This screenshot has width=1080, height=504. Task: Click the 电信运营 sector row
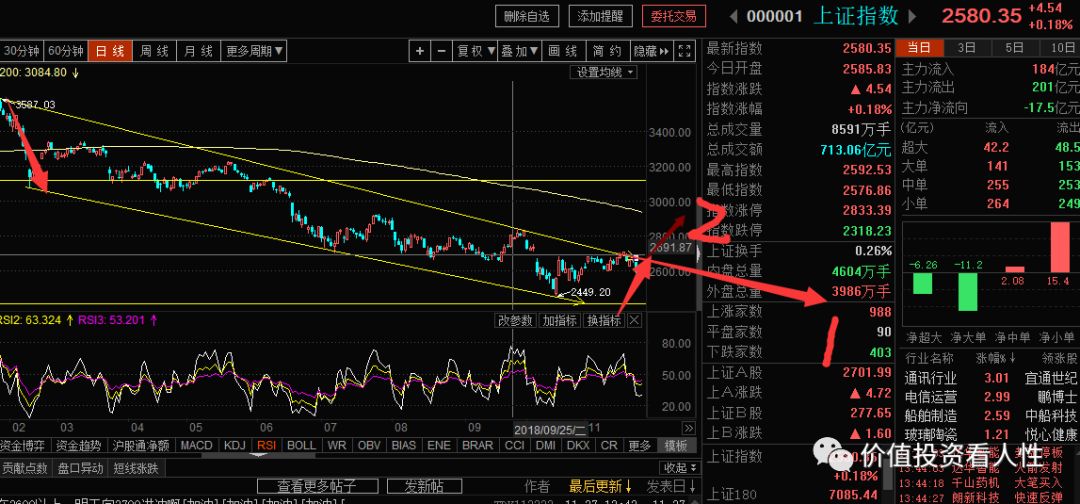[990, 397]
